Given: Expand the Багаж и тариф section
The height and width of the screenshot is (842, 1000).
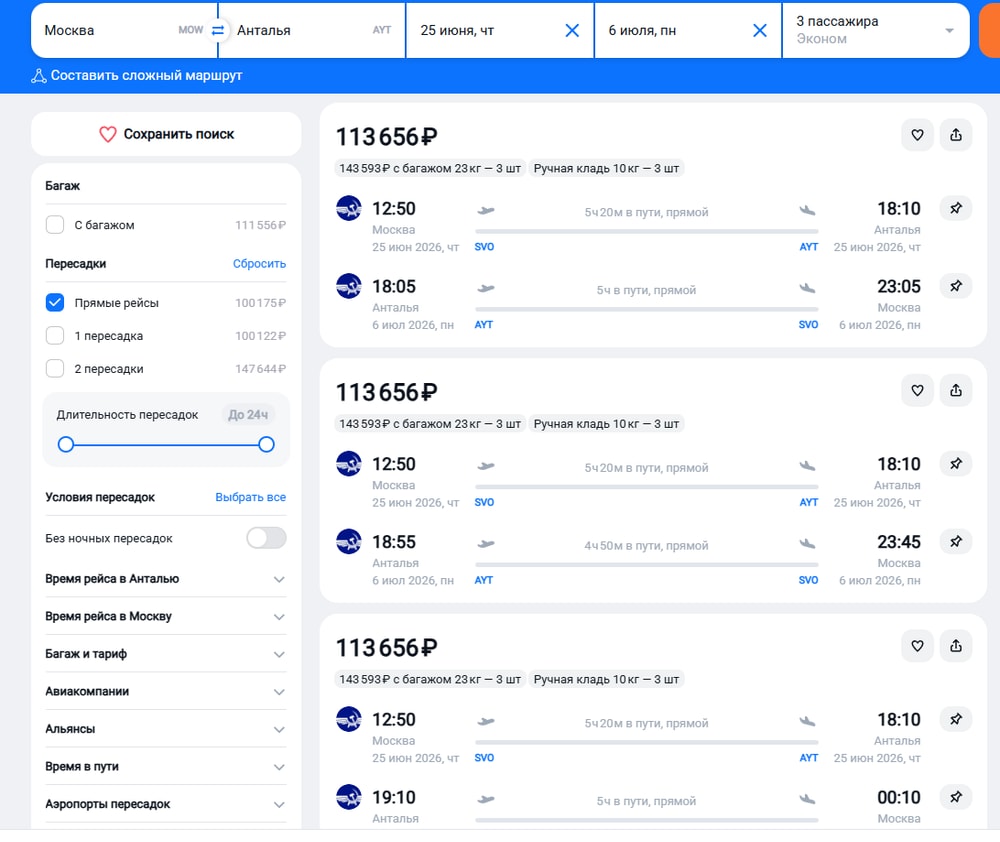Looking at the screenshot, I should click(165, 654).
